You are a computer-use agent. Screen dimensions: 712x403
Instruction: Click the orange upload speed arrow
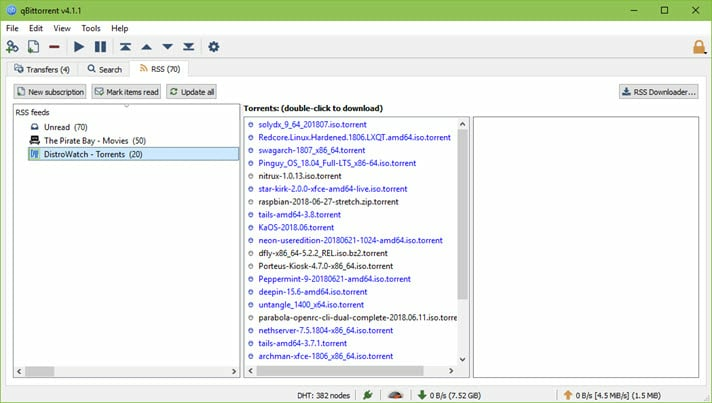[568, 395]
